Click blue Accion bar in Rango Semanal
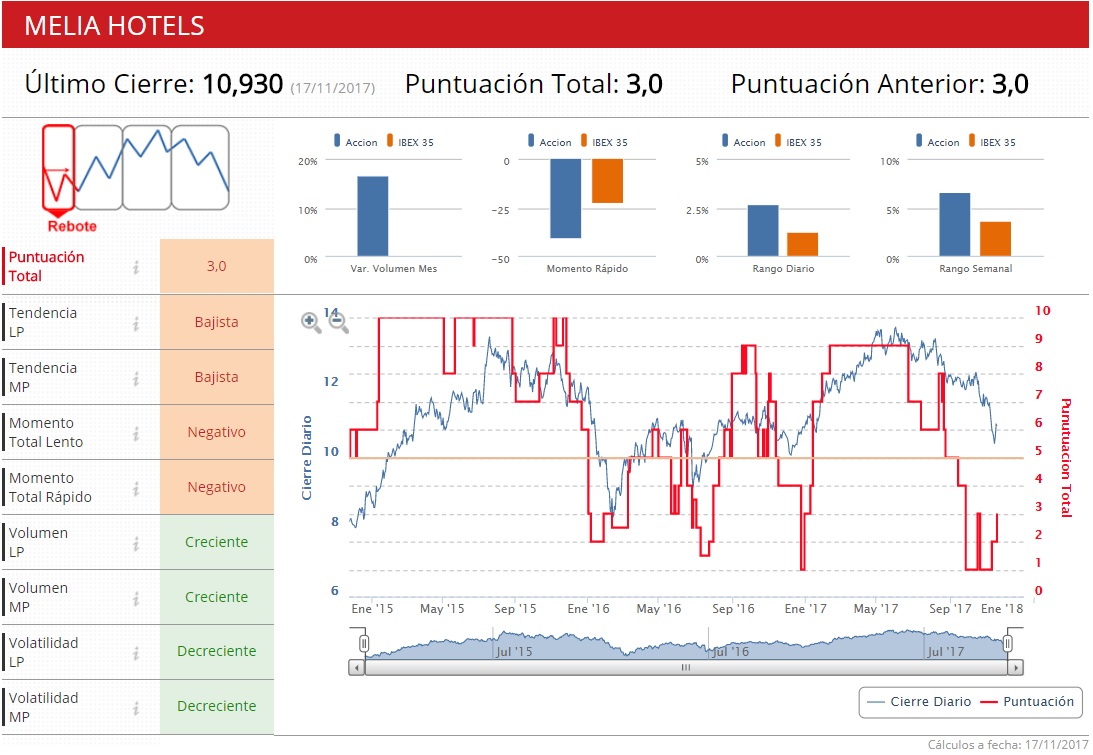 tap(954, 224)
